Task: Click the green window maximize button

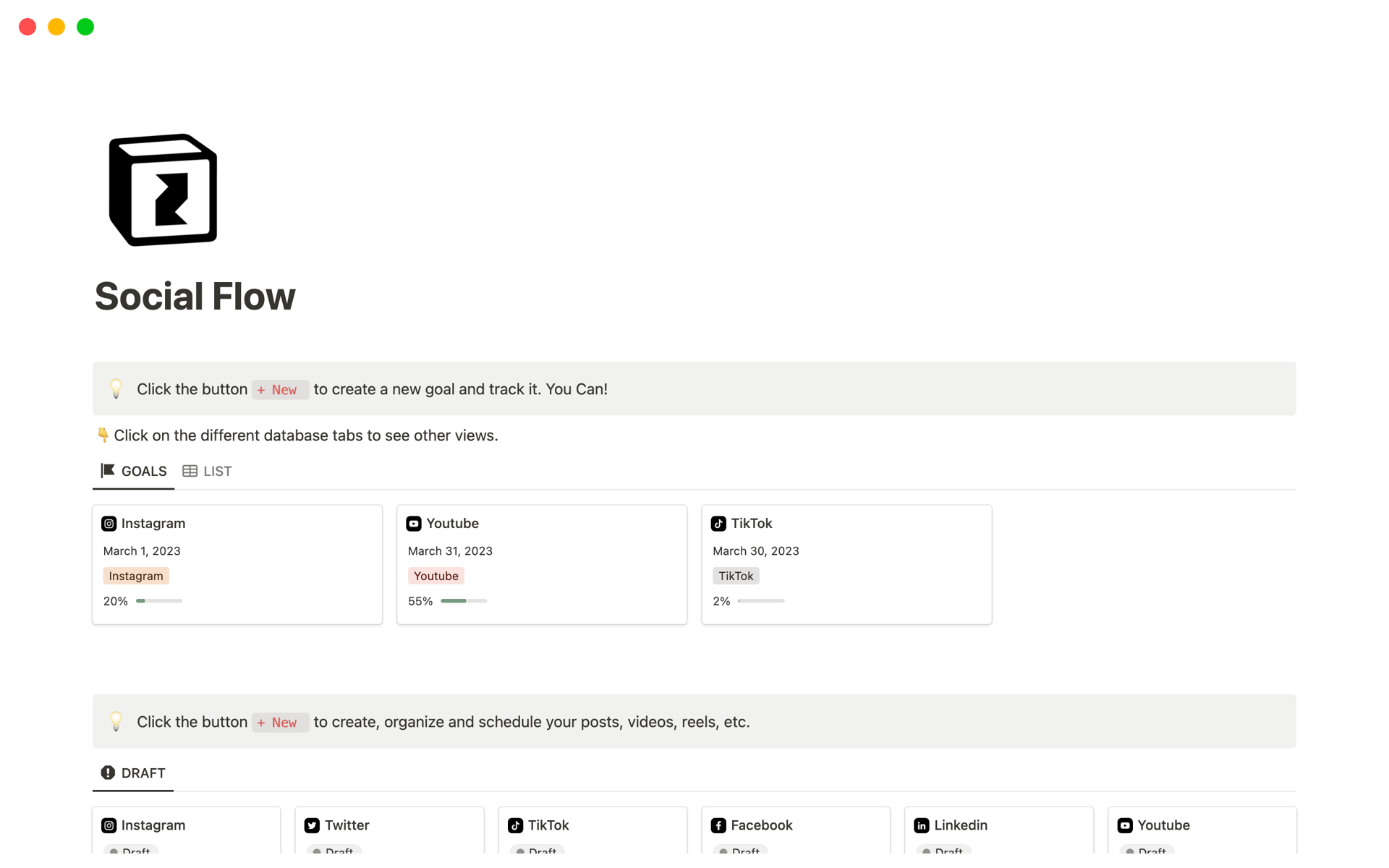Action: click(85, 27)
